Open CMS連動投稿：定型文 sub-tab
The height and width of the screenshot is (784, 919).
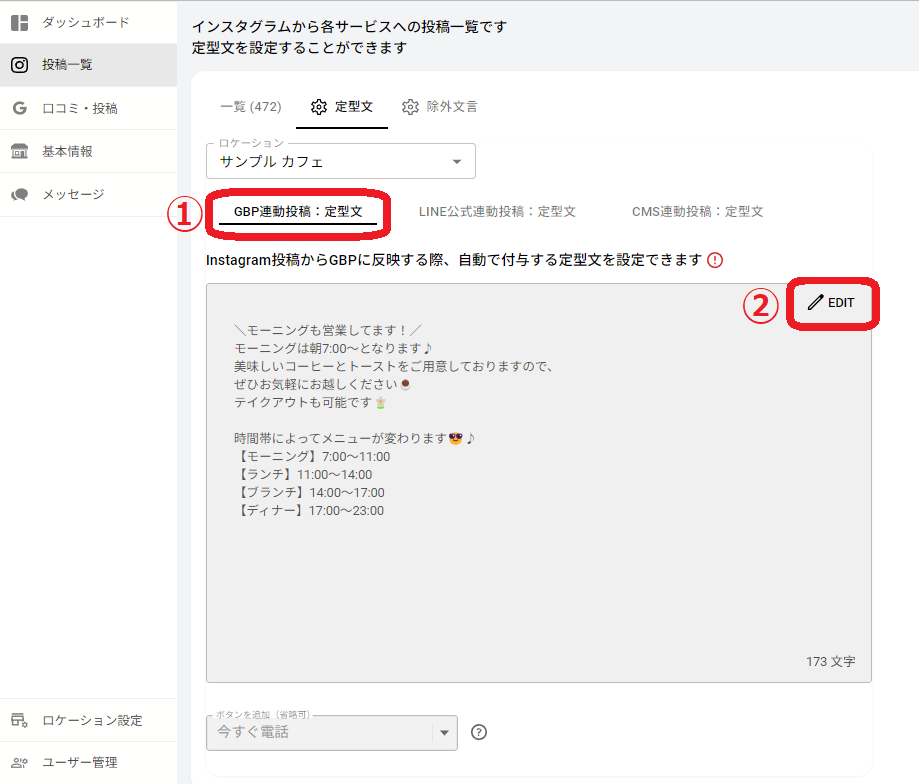[x=697, y=212]
